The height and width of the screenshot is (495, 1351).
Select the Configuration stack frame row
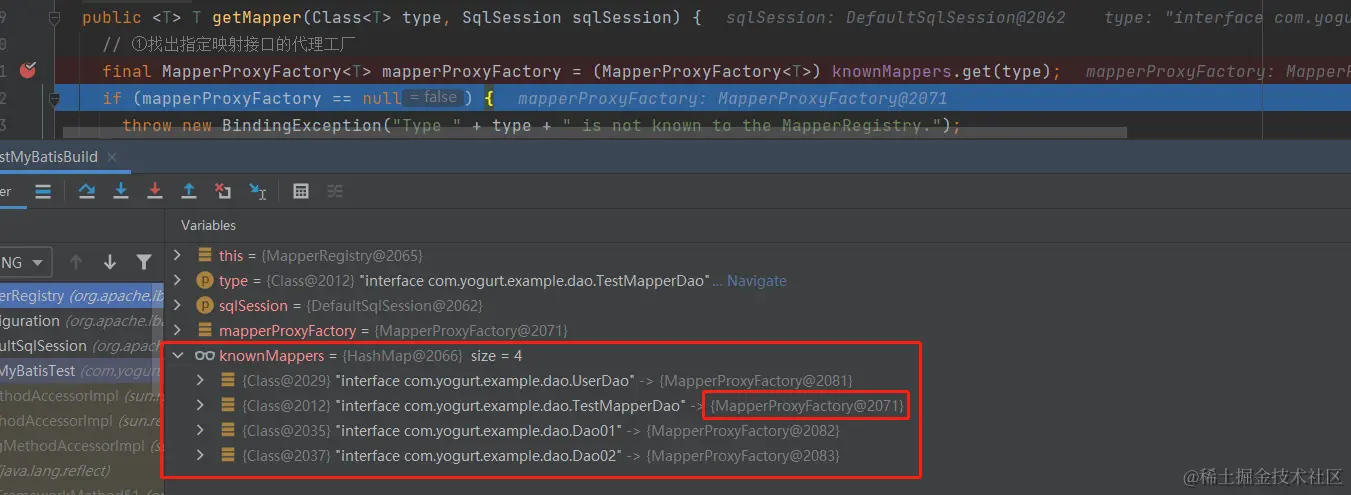coord(82,321)
